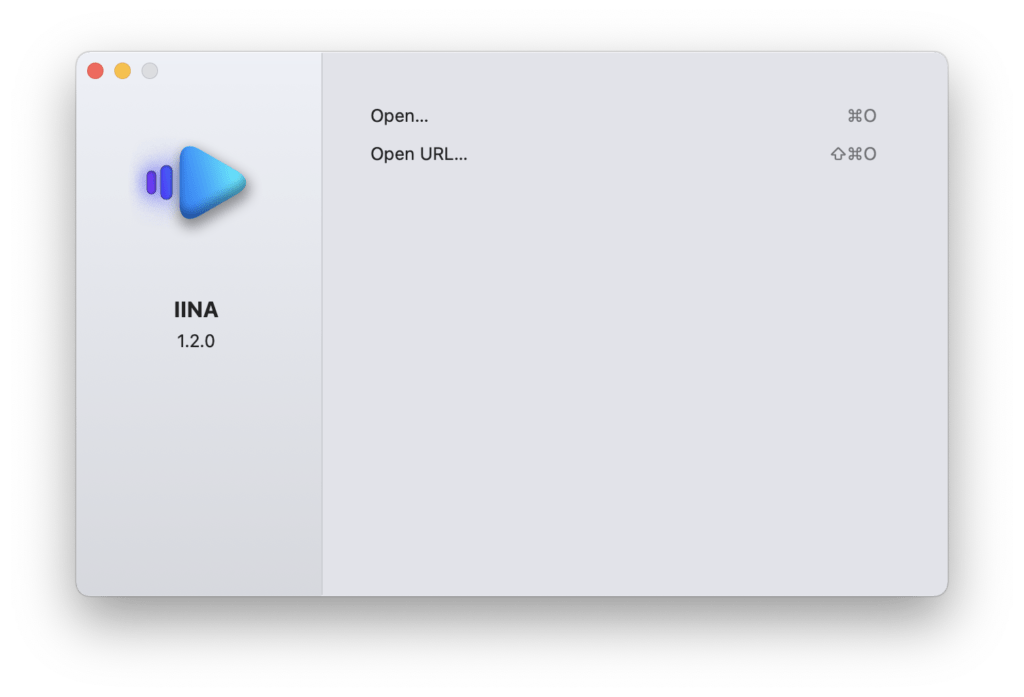Click the ⌘O shortcut hint
Viewport: 1024px width, 697px height.
(862, 116)
